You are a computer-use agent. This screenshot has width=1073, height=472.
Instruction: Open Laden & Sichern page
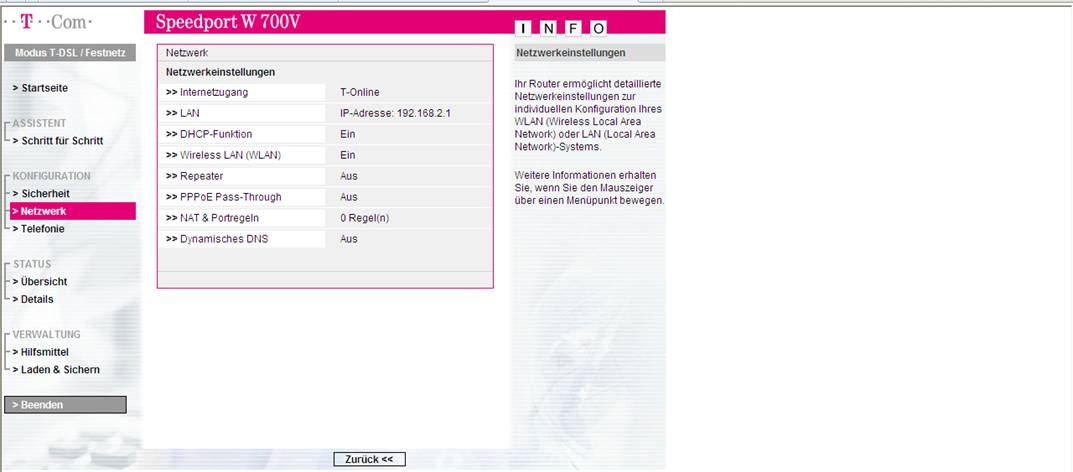[x=56, y=369]
